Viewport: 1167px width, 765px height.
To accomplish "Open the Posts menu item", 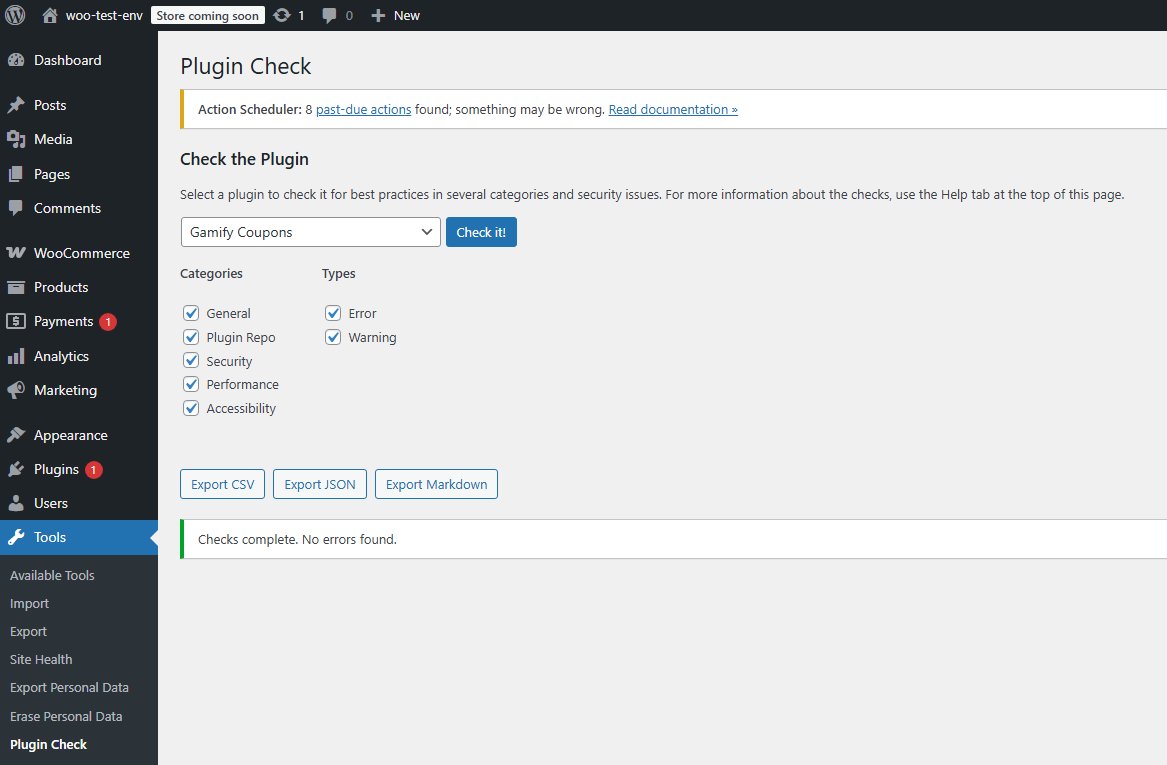I will pos(79,105).
